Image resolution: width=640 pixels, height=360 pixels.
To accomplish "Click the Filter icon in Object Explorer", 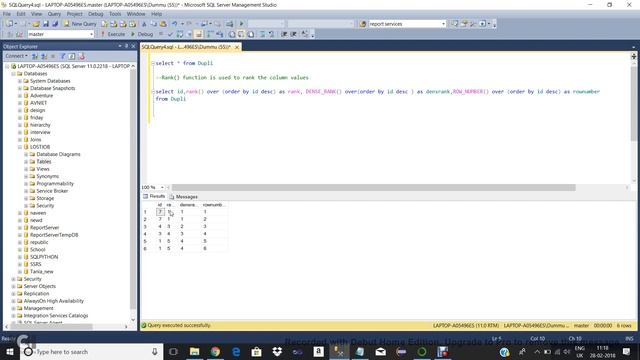I will point(62,56).
